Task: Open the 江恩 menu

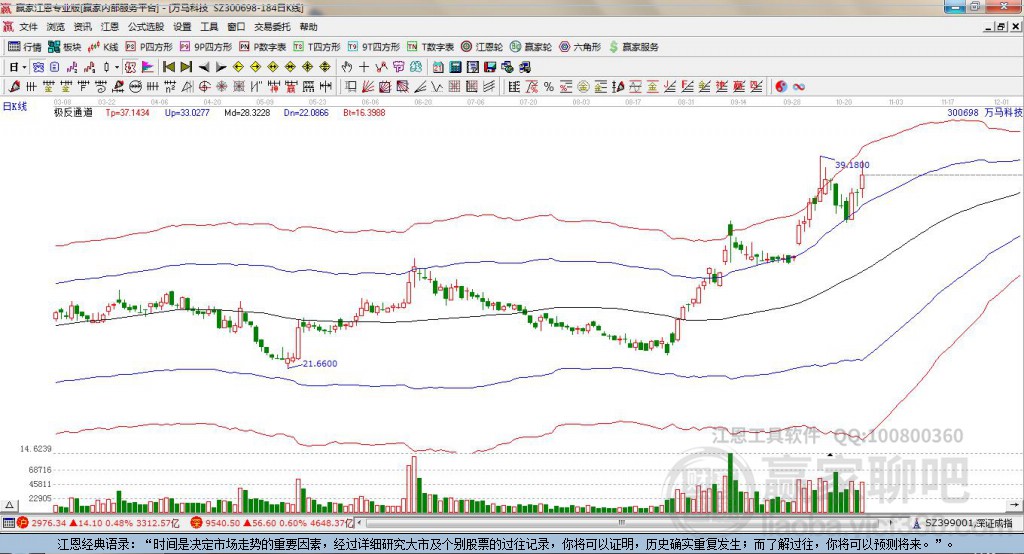Action: click(x=110, y=27)
